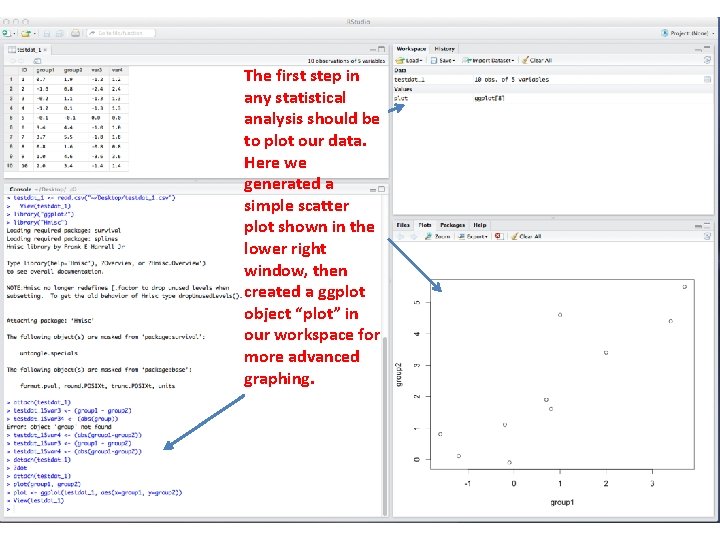
Task: Click Clear All in the Workspace pane
Action: [x=536, y=60]
